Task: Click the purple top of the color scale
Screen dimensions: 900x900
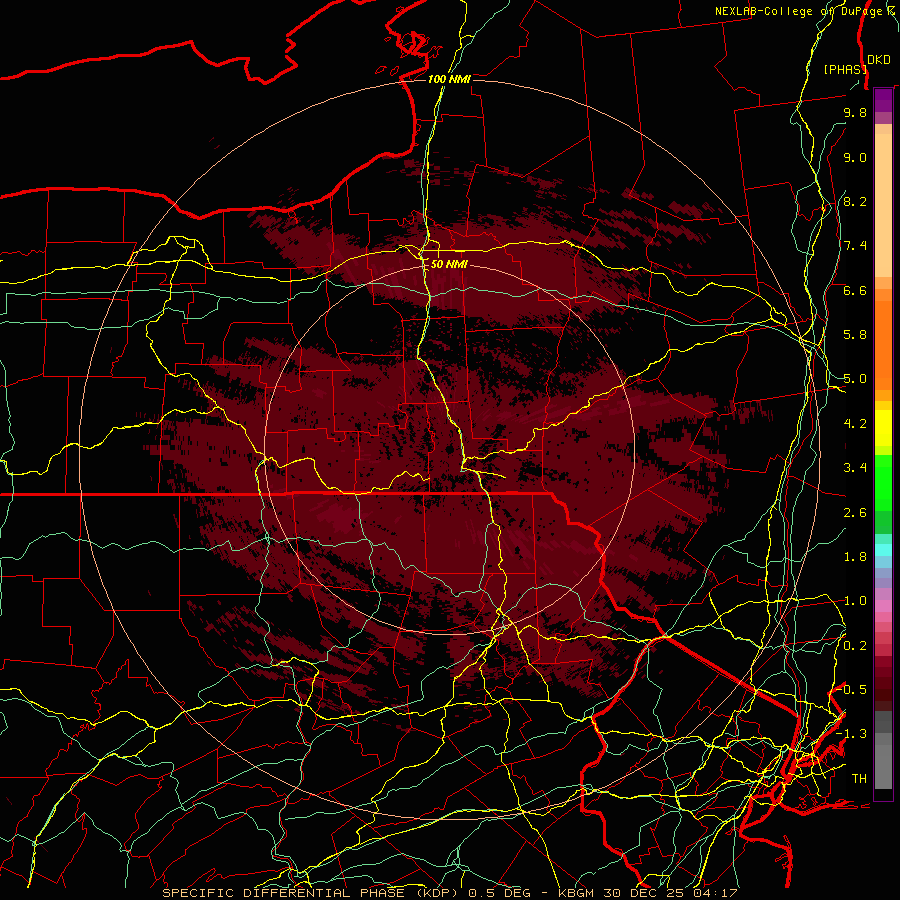Action: [x=883, y=100]
